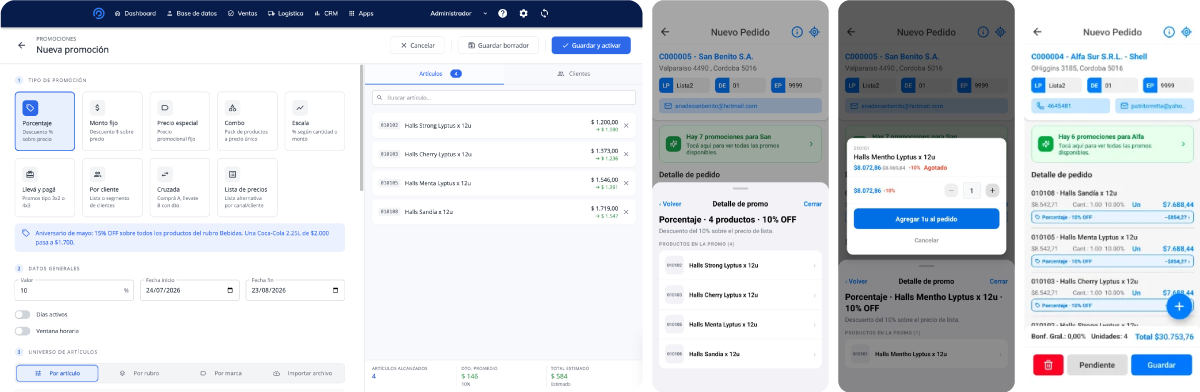Select the Llevá y pagá promotion type card
Image resolution: width=1200 pixels, height=392 pixels.
tap(45, 188)
